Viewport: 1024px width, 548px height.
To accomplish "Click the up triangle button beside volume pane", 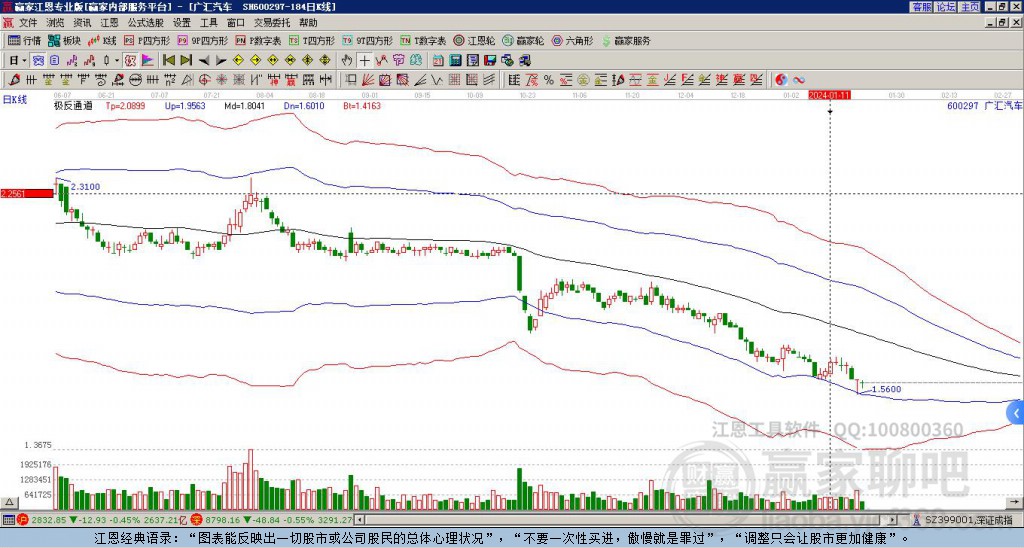I will 9,502.
